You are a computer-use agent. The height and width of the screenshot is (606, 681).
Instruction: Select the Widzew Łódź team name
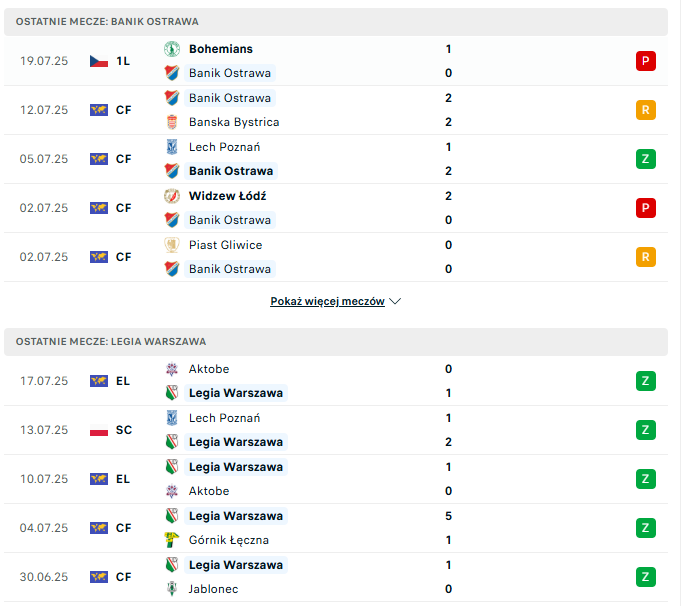tap(228, 196)
